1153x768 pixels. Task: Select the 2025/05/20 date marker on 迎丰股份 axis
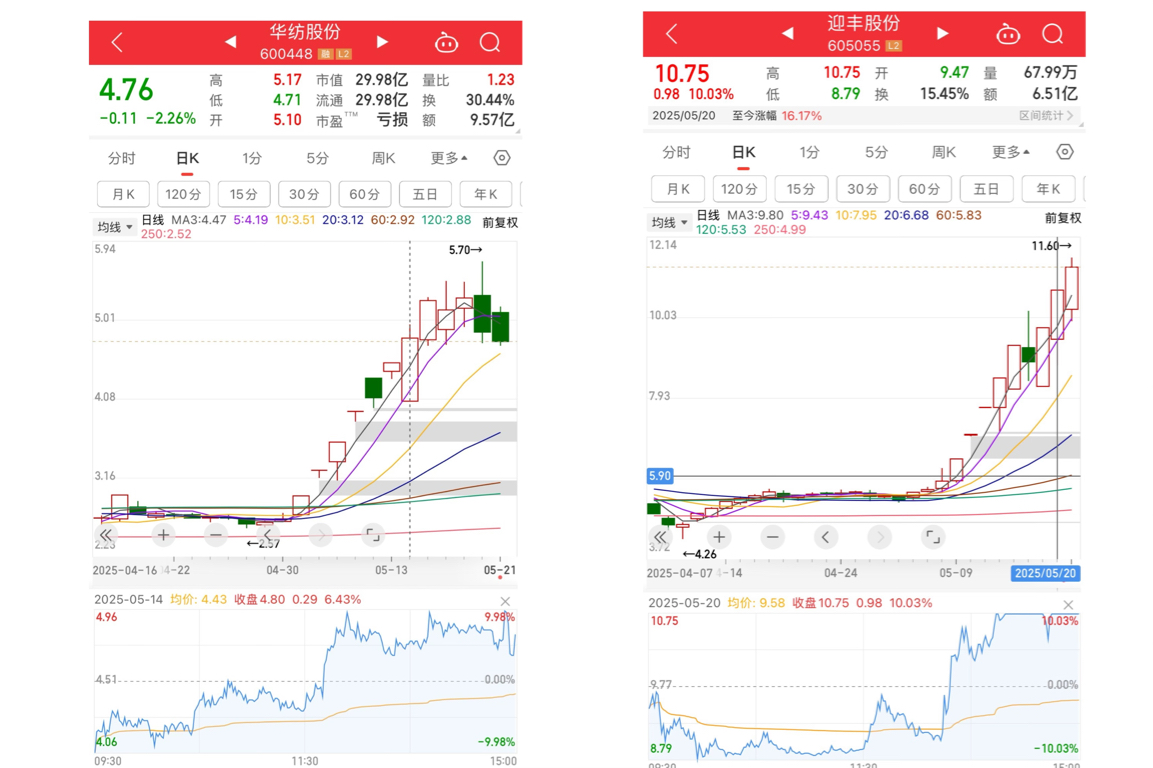coord(1045,573)
